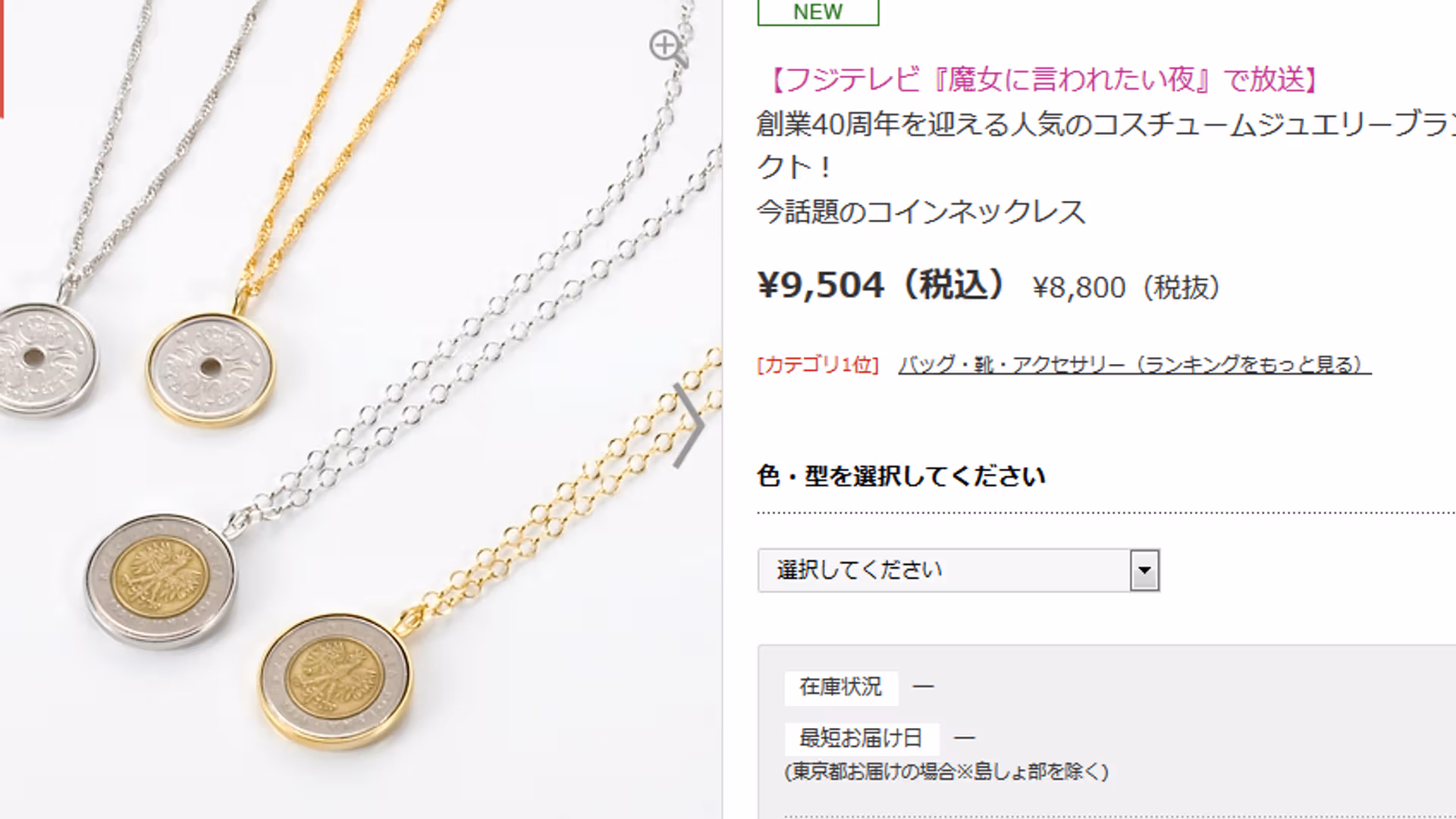Image resolution: width=1456 pixels, height=819 pixels.
Task: Click the 今話題のコインネックレス description line
Action: click(x=921, y=212)
